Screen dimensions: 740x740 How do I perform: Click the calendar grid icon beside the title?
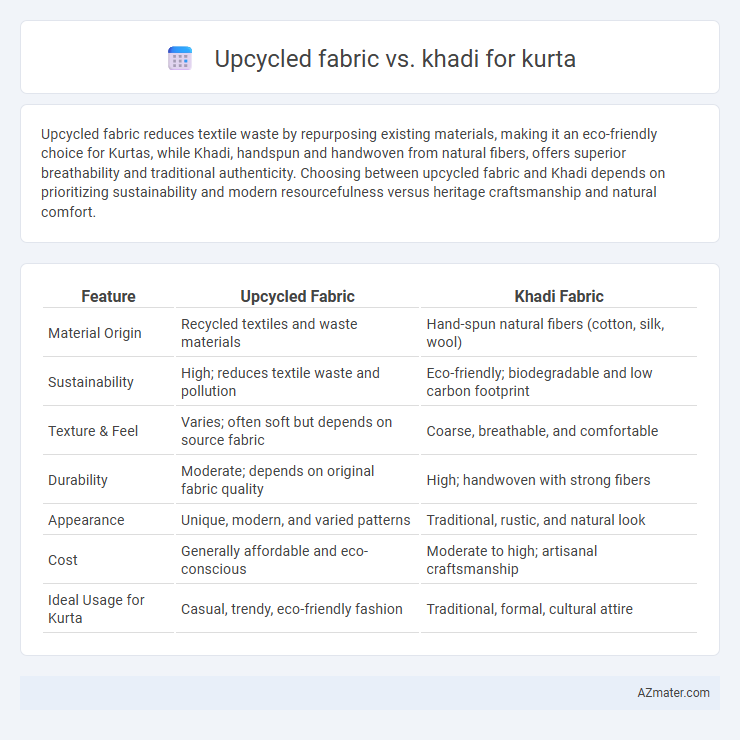180,59
